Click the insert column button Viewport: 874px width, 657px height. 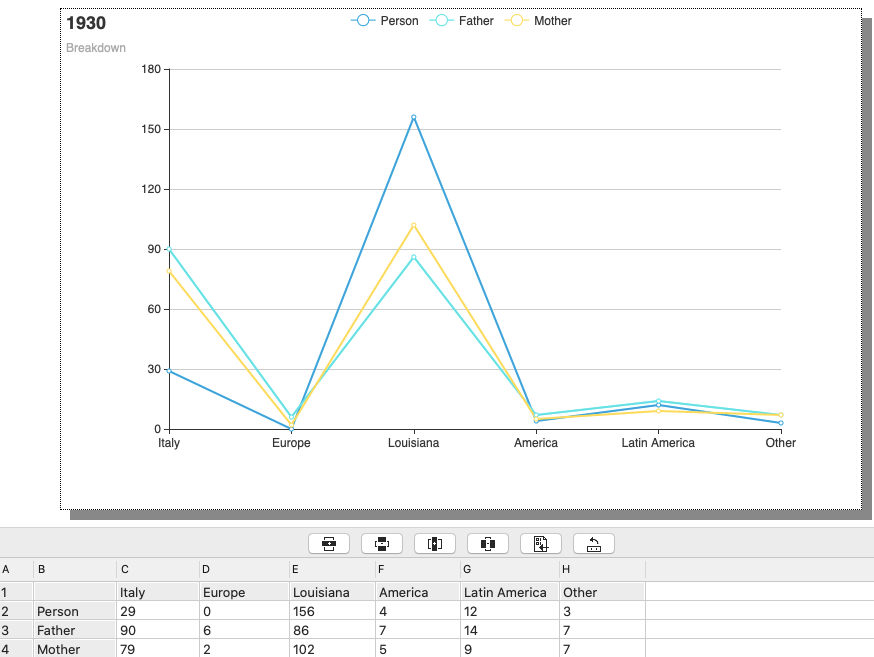[434, 544]
